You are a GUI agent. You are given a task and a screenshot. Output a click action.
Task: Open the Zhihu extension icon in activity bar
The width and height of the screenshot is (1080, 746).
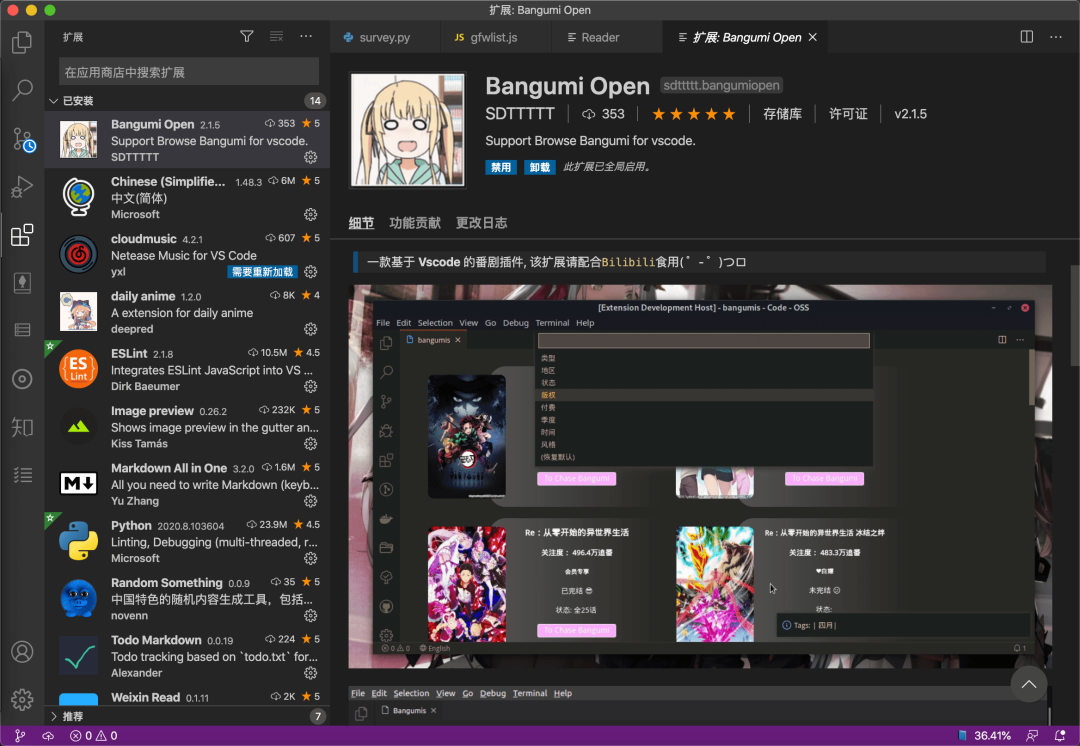click(x=23, y=427)
